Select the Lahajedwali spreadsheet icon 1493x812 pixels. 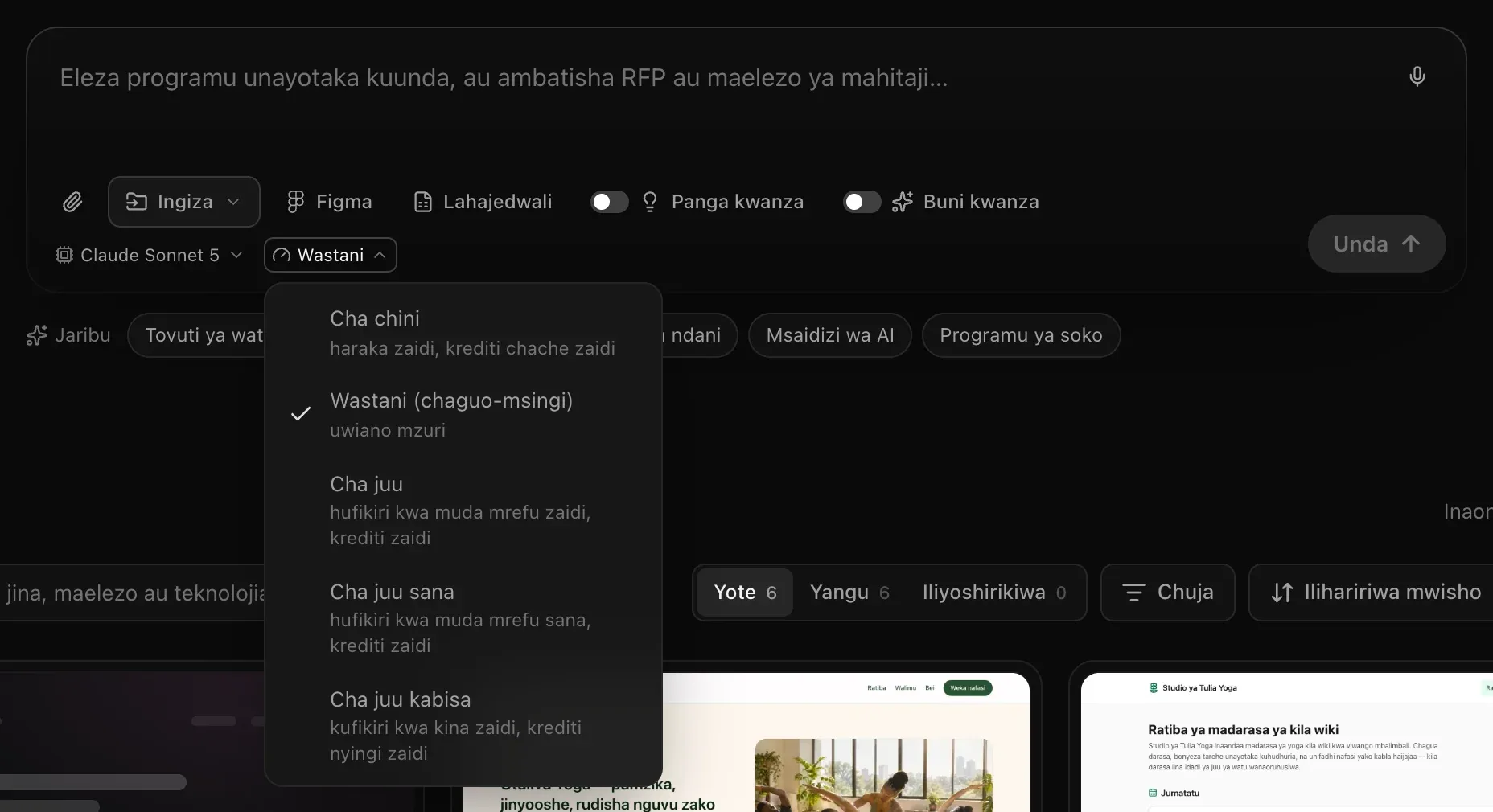tap(423, 202)
